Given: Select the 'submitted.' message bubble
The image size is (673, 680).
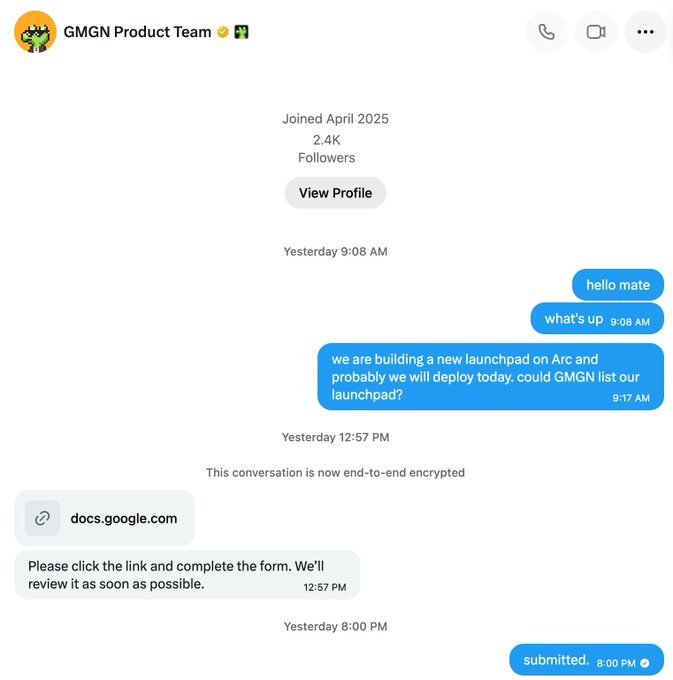Looking at the screenshot, I should pos(587,660).
